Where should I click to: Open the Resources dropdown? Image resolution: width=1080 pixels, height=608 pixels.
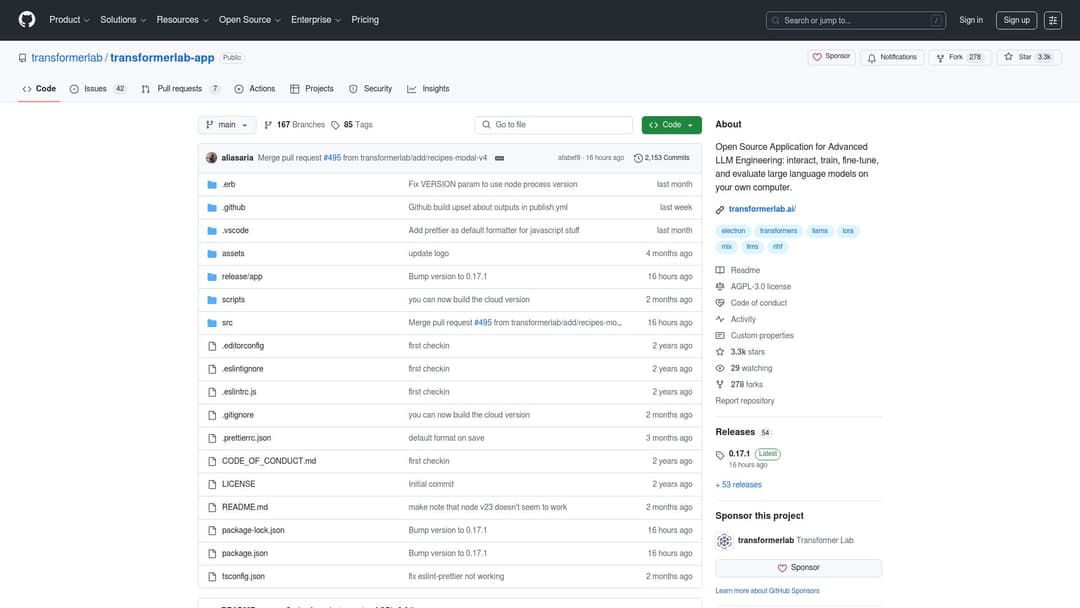click(x=182, y=20)
